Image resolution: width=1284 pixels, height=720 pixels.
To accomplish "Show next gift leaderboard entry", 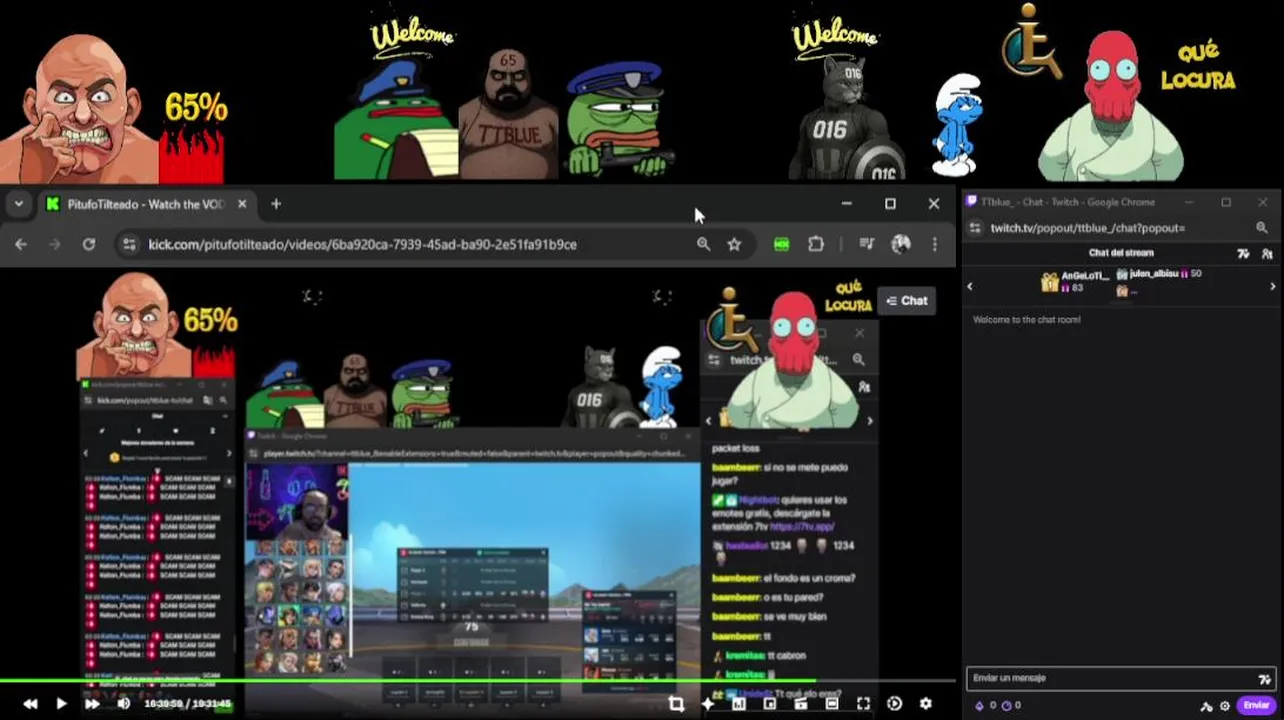I will click(x=1273, y=286).
